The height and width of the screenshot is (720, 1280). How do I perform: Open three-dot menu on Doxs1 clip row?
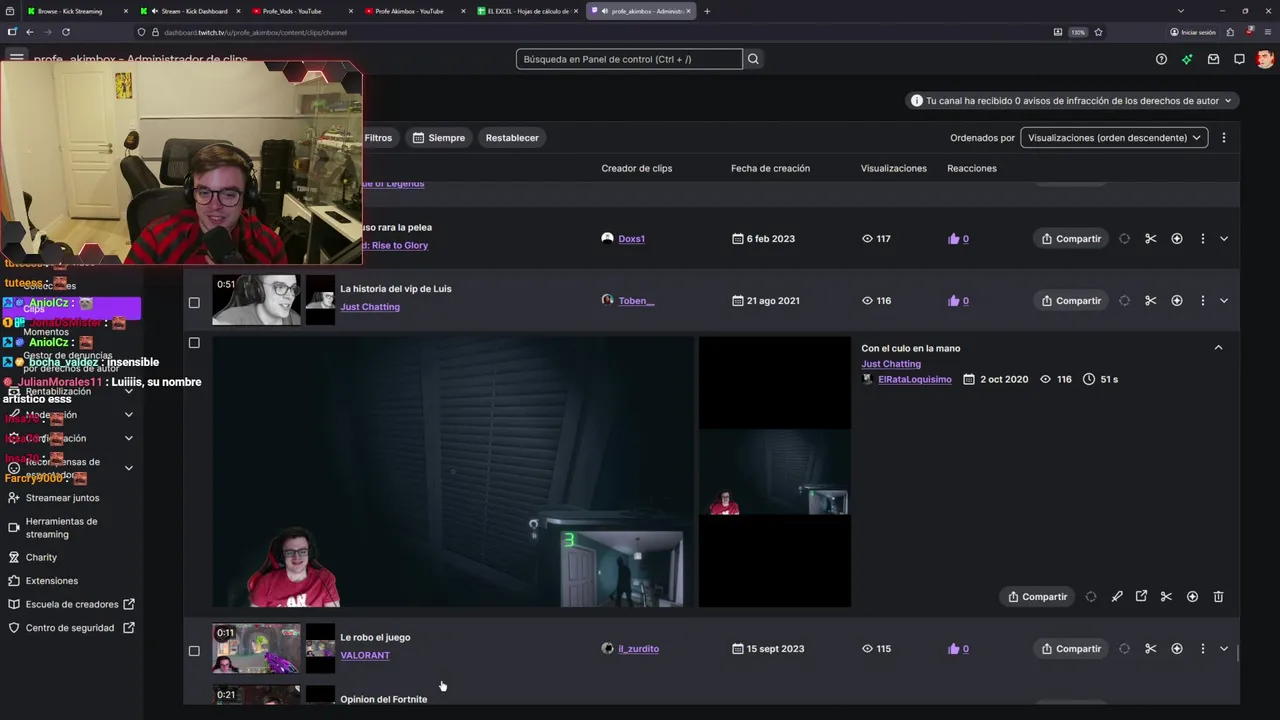1202,239
